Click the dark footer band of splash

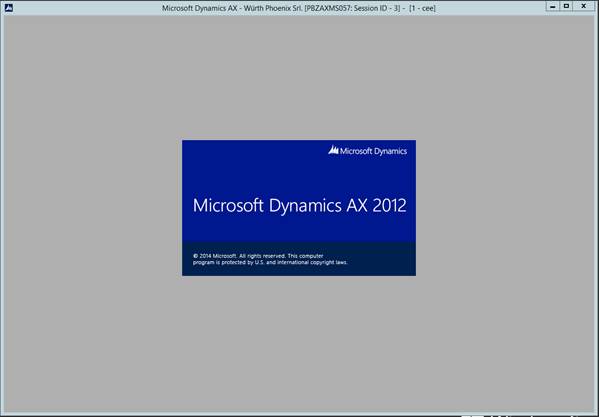pyautogui.click(x=299, y=259)
